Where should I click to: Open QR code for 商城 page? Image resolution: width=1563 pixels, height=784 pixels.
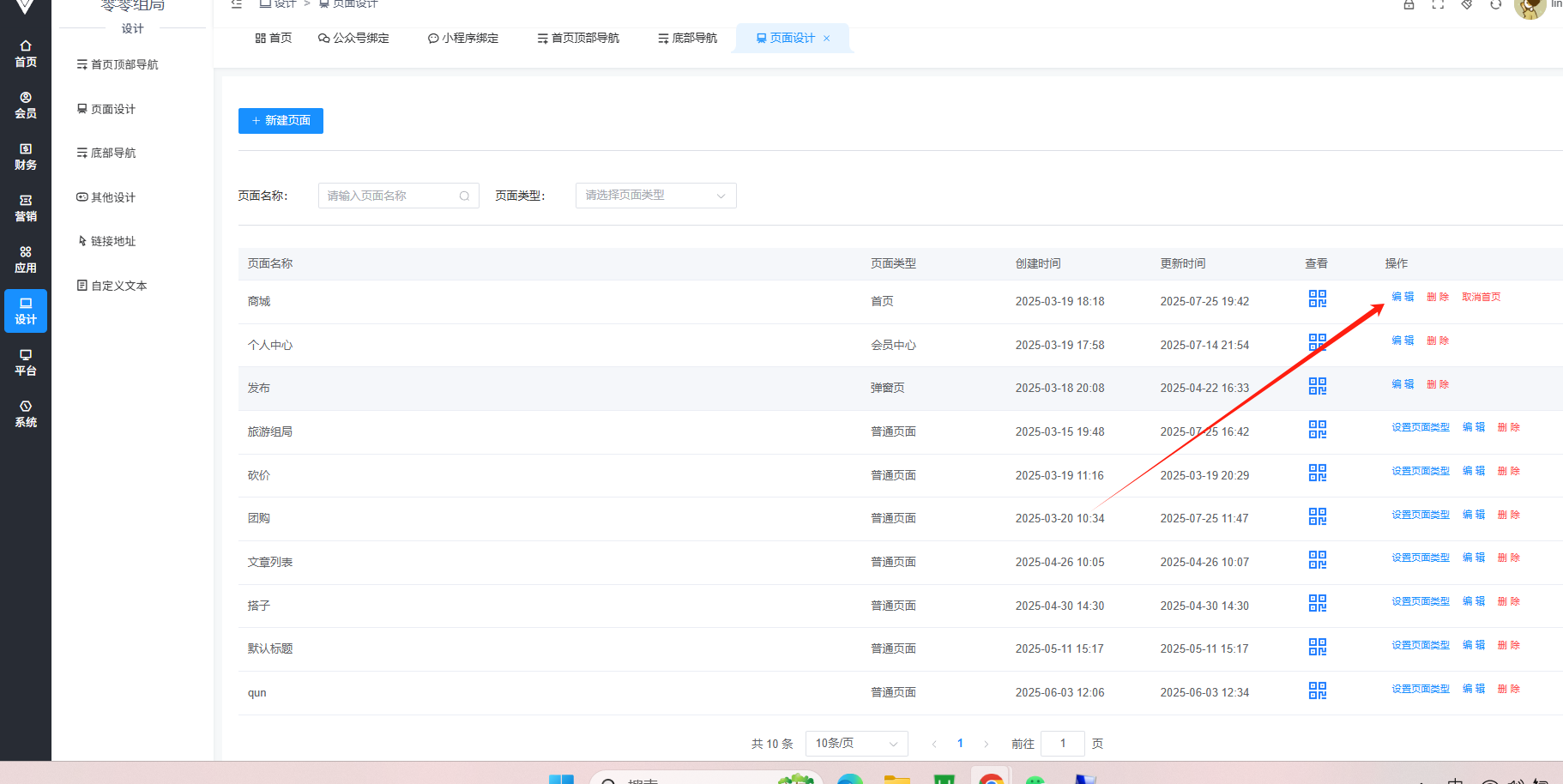tap(1317, 299)
